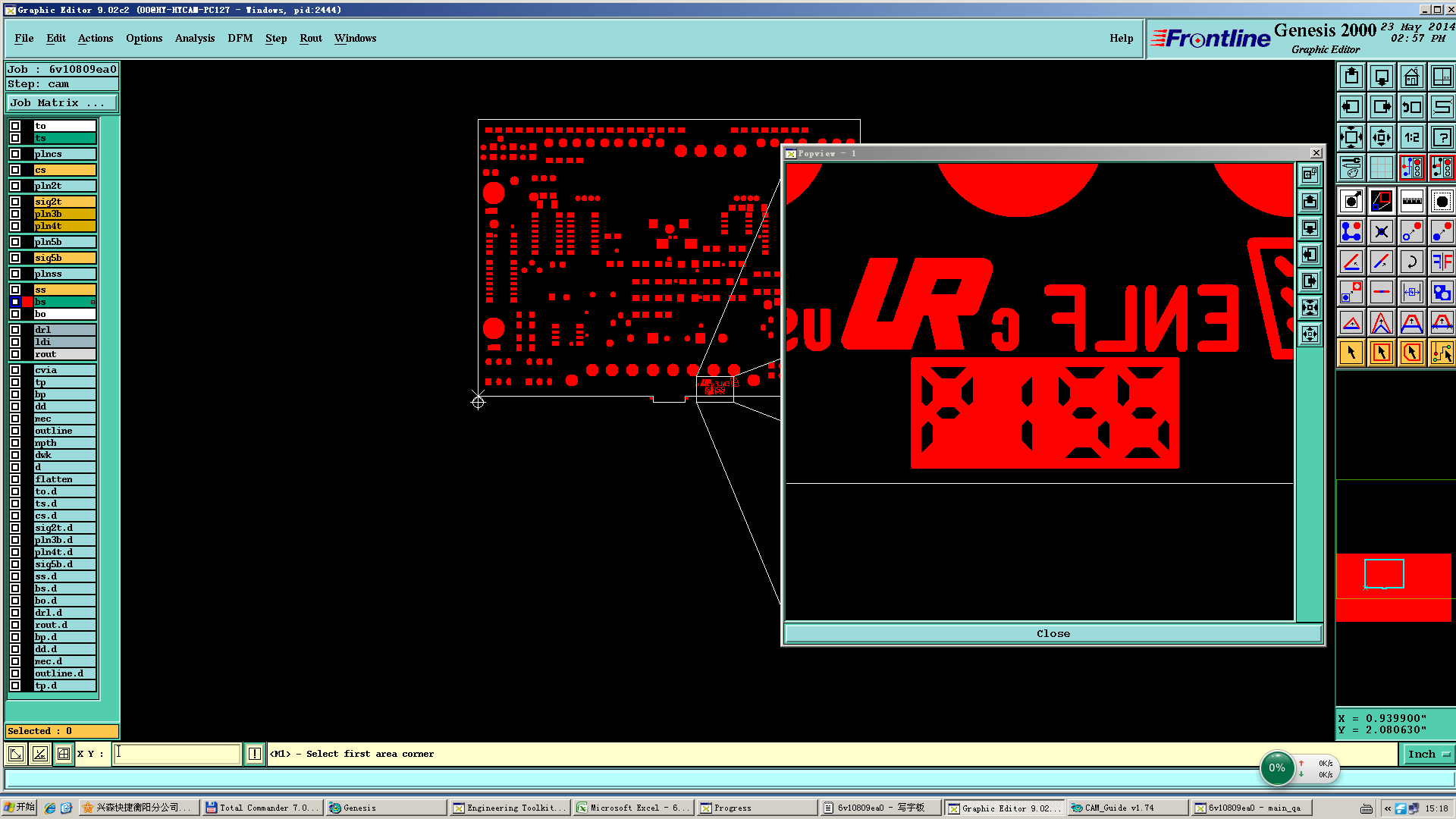This screenshot has width=1456, height=819.
Task: Click the red color swatch beside bs layer
Action: (27, 302)
